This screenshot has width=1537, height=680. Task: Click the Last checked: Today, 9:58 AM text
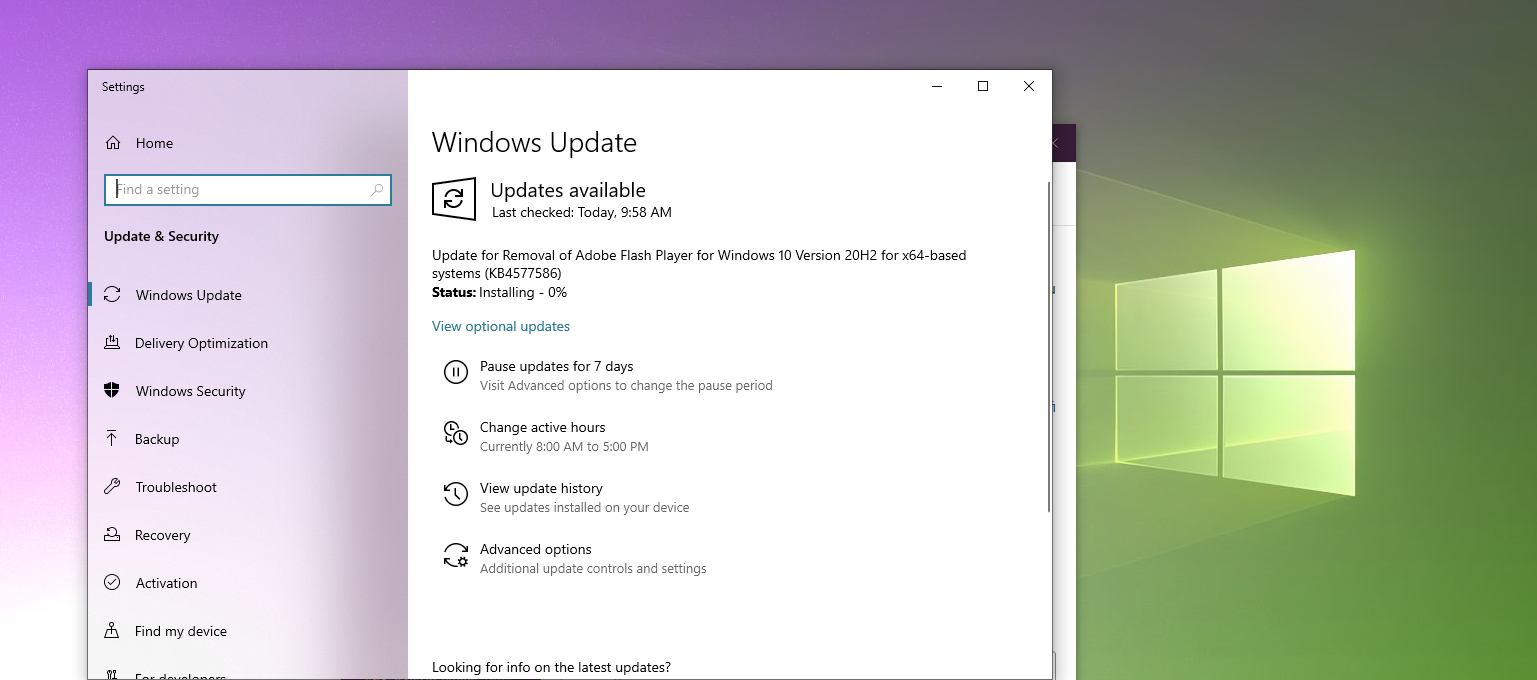click(x=582, y=212)
